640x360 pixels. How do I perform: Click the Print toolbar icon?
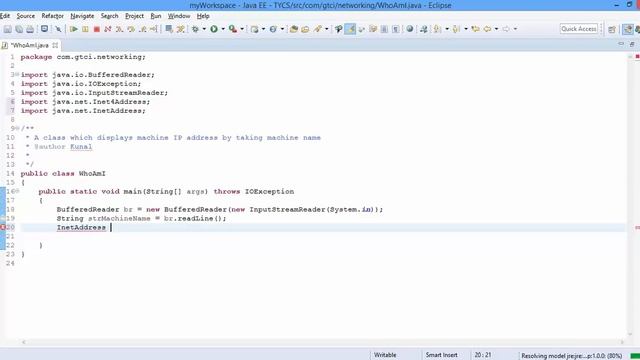pyautogui.click(x=30, y=29)
